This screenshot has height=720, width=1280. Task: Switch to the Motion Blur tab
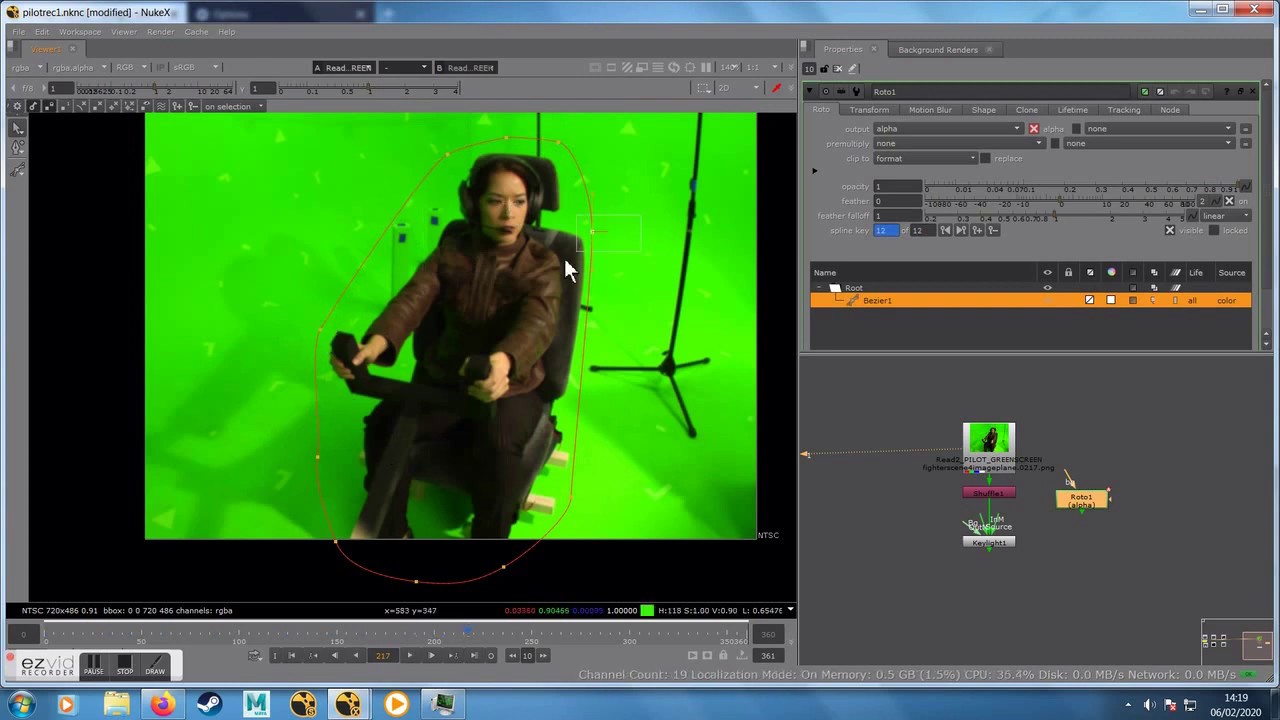[930, 110]
